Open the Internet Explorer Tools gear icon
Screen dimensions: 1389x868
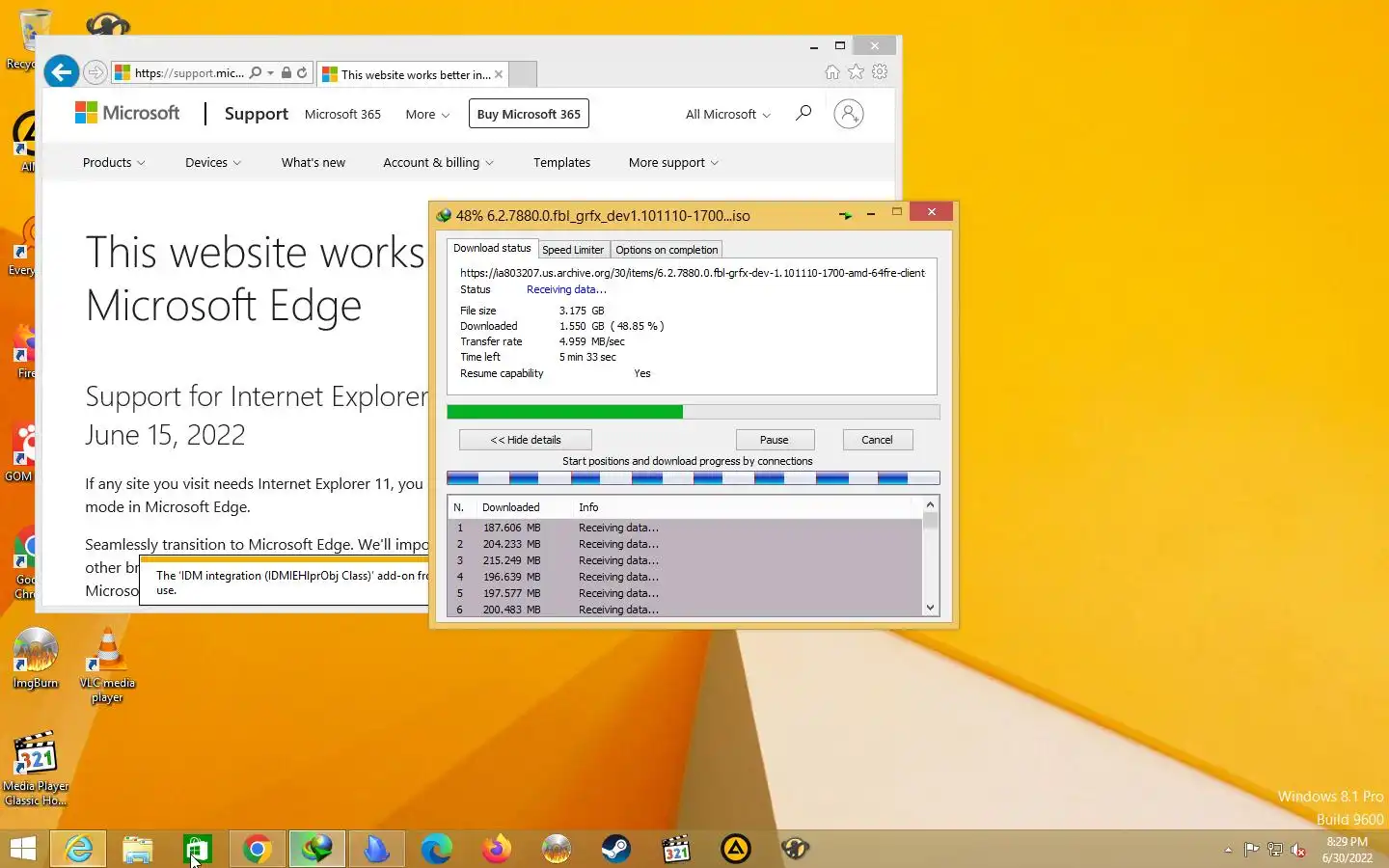pos(880,72)
